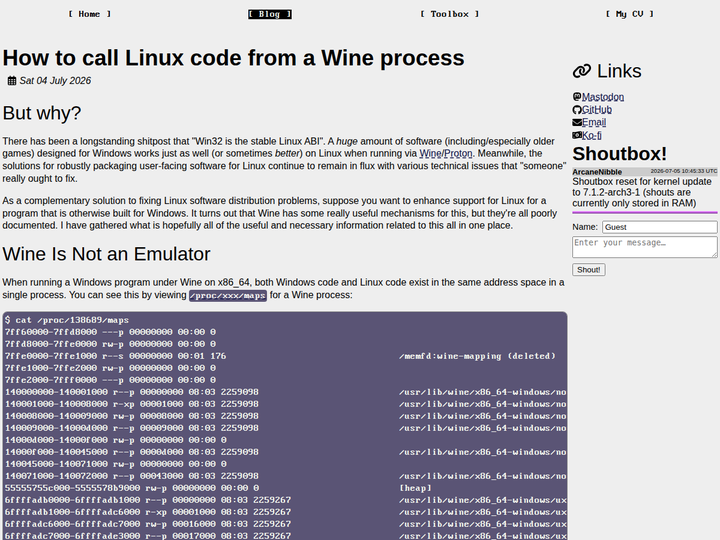The height and width of the screenshot is (540, 720).
Task: Open the Home navigation item
Action: pyautogui.click(x=90, y=14)
